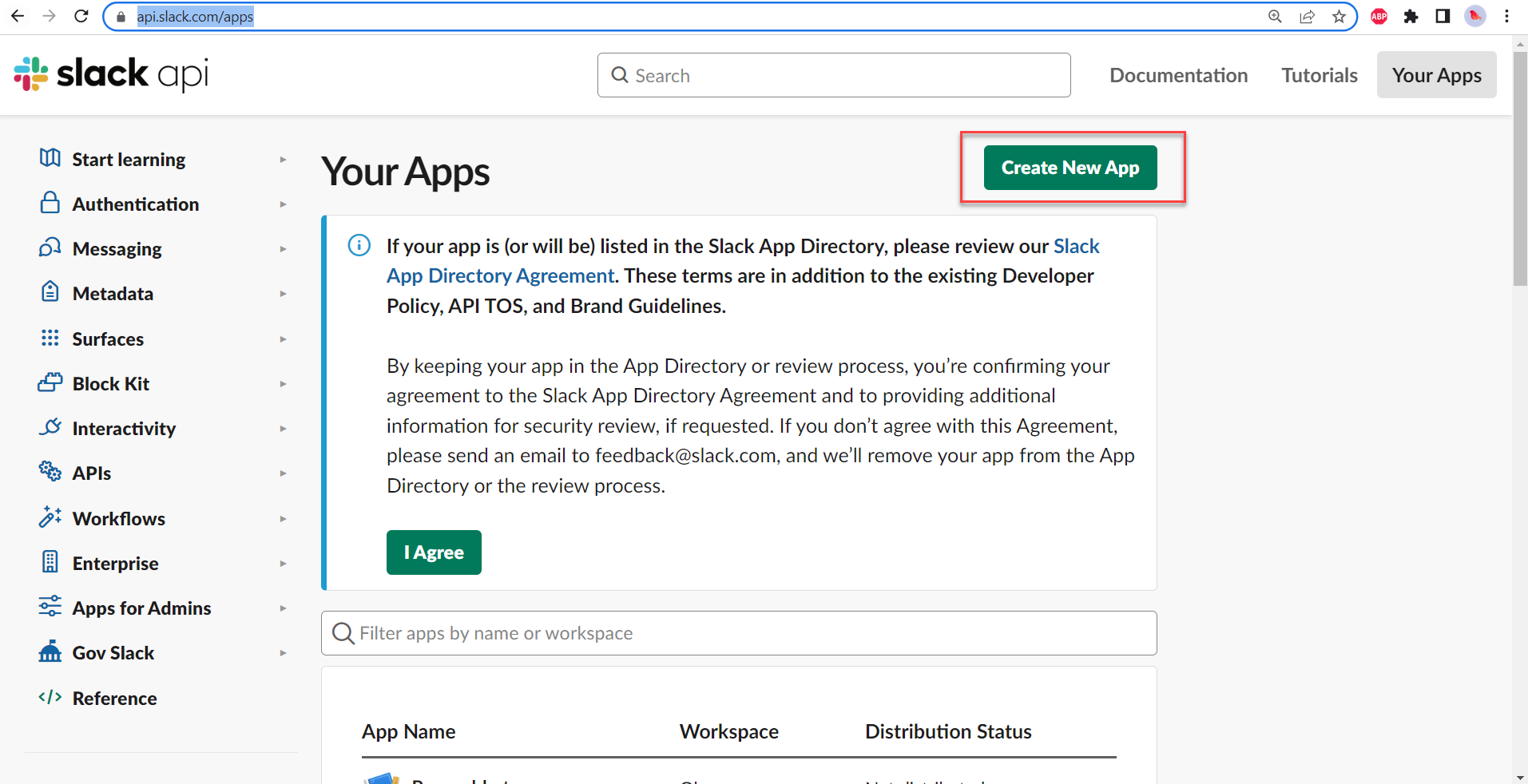This screenshot has width=1528, height=784.
Task: Open browser zoom magnifier icon
Action: point(1276,17)
